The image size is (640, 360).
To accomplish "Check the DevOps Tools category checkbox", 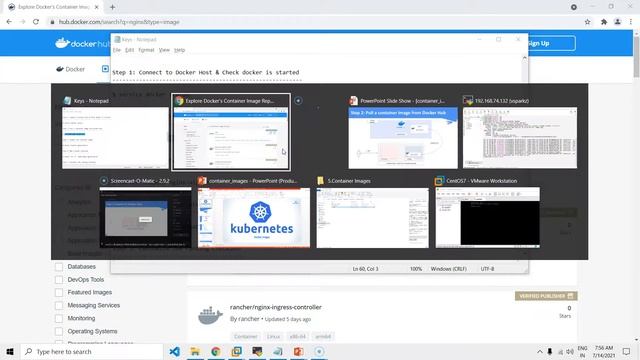I will pos(59,280).
